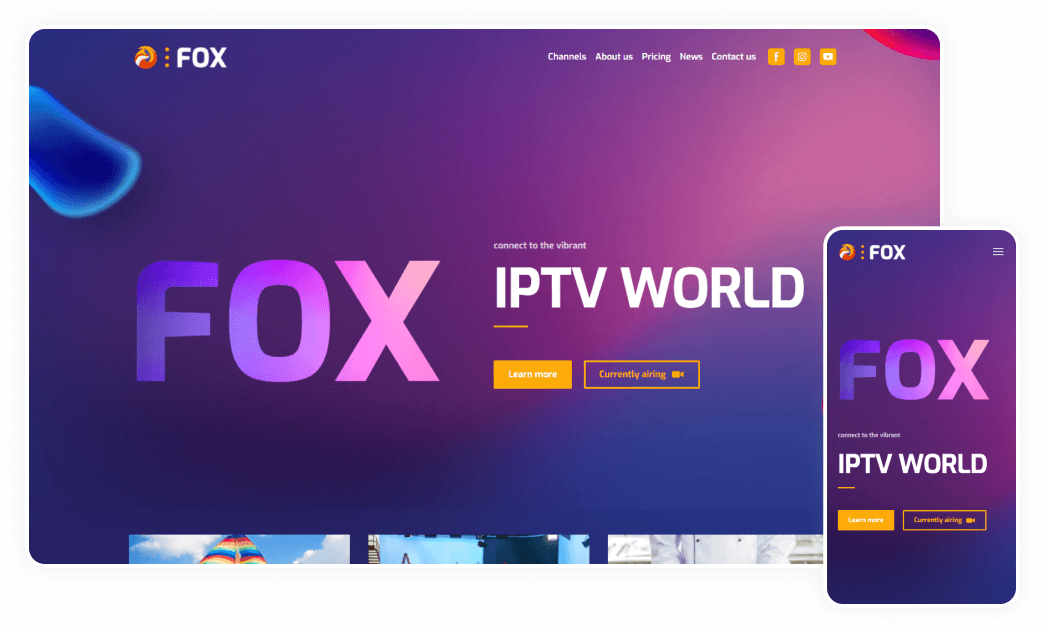This screenshot has height=631, width=1043.
Task: Go to the Channels nav item
Action: pyautogui.click(x=567, y=57)
